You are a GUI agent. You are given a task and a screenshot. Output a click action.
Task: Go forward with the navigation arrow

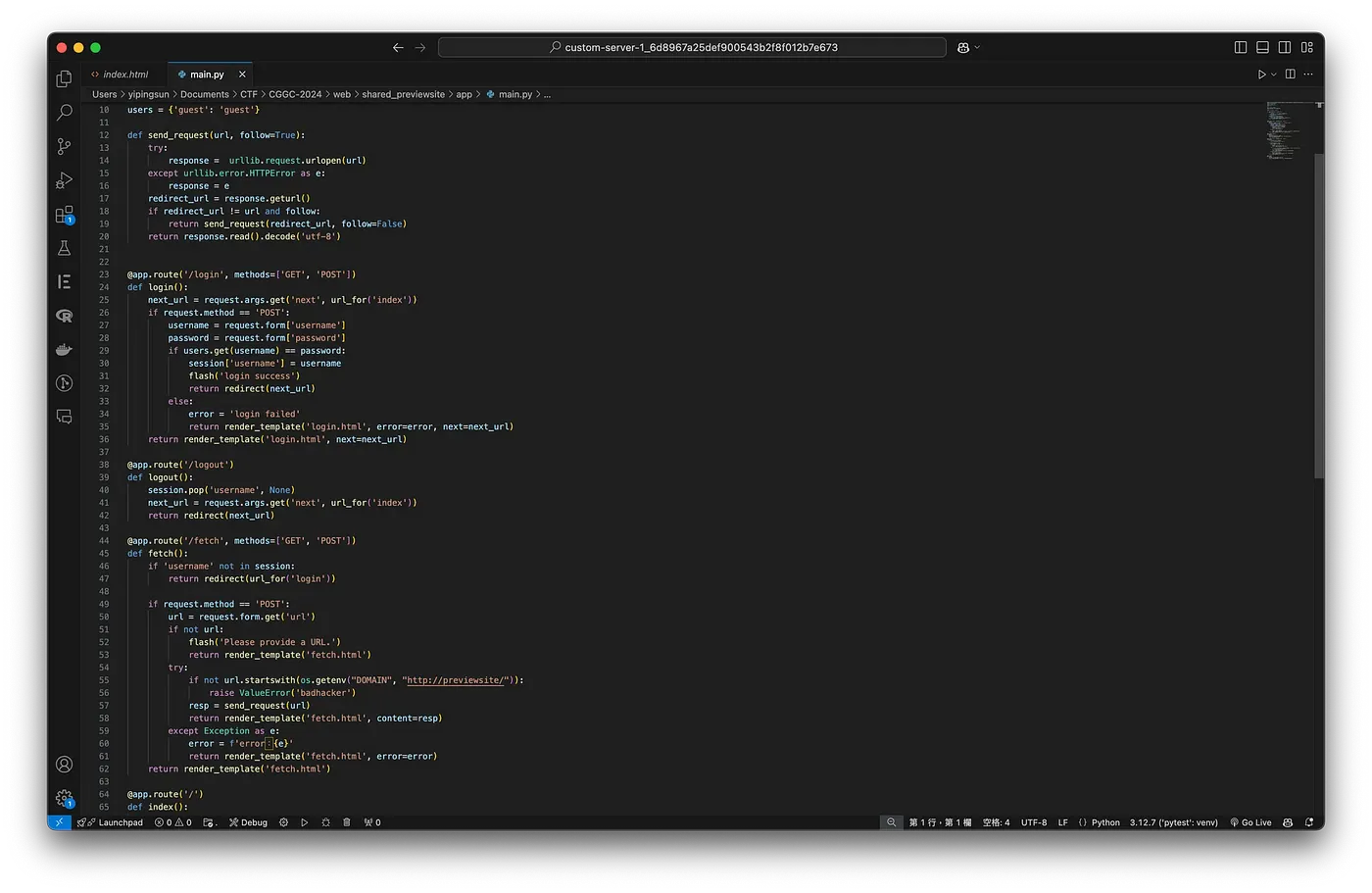(x=420, y=47)
